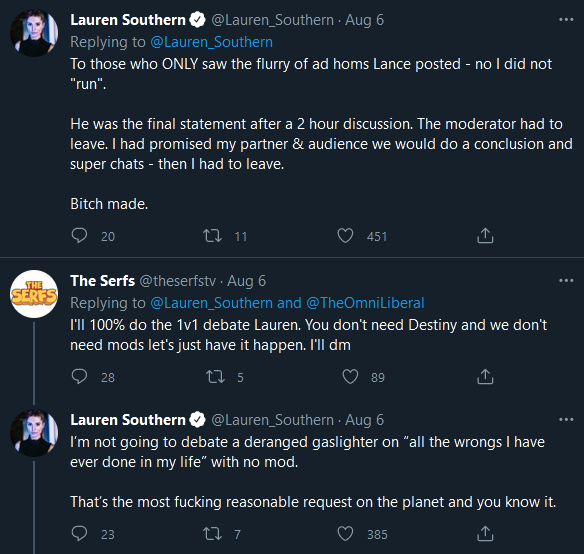The image size is (584, 554).
Task: Reply to The Serfs tweet
Action: point(79,377)
